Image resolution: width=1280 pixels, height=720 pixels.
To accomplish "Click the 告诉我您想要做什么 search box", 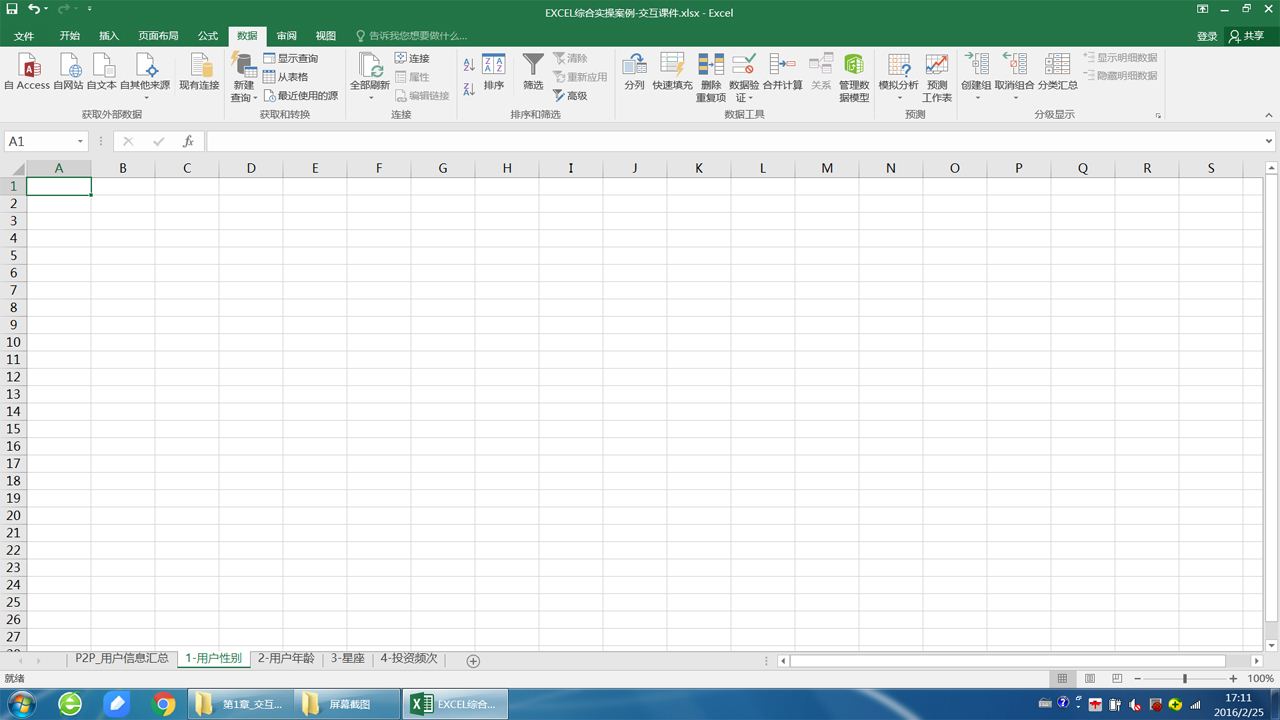I will pos(412,36).
